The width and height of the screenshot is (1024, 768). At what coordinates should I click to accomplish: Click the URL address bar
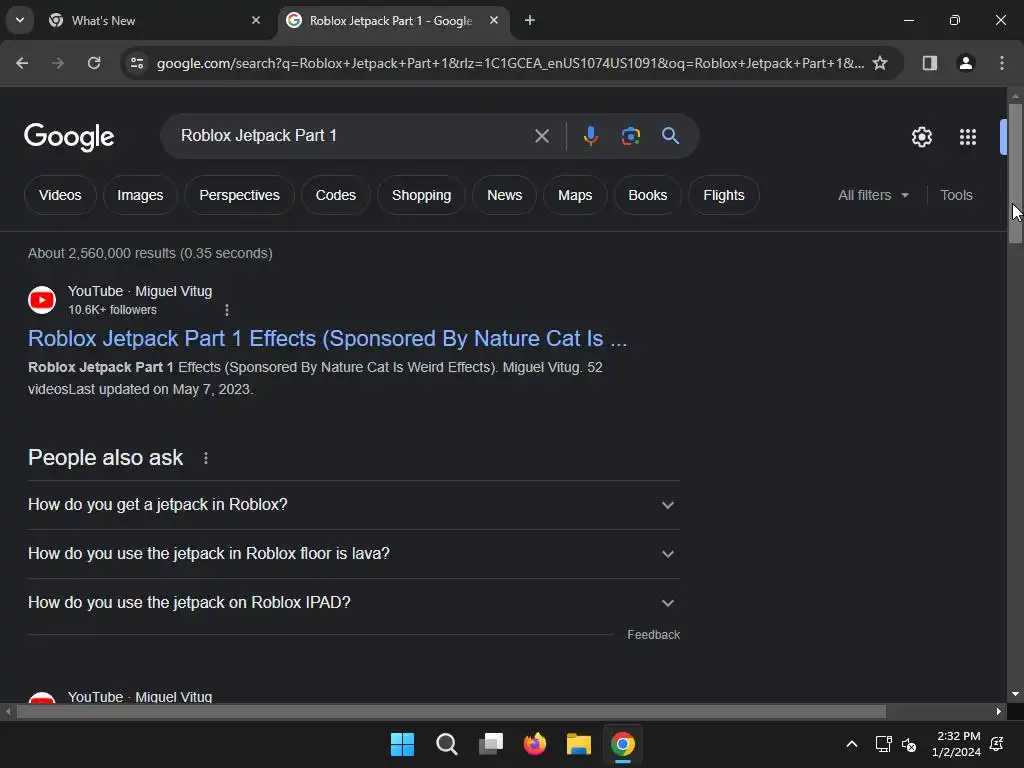(510, 63)
